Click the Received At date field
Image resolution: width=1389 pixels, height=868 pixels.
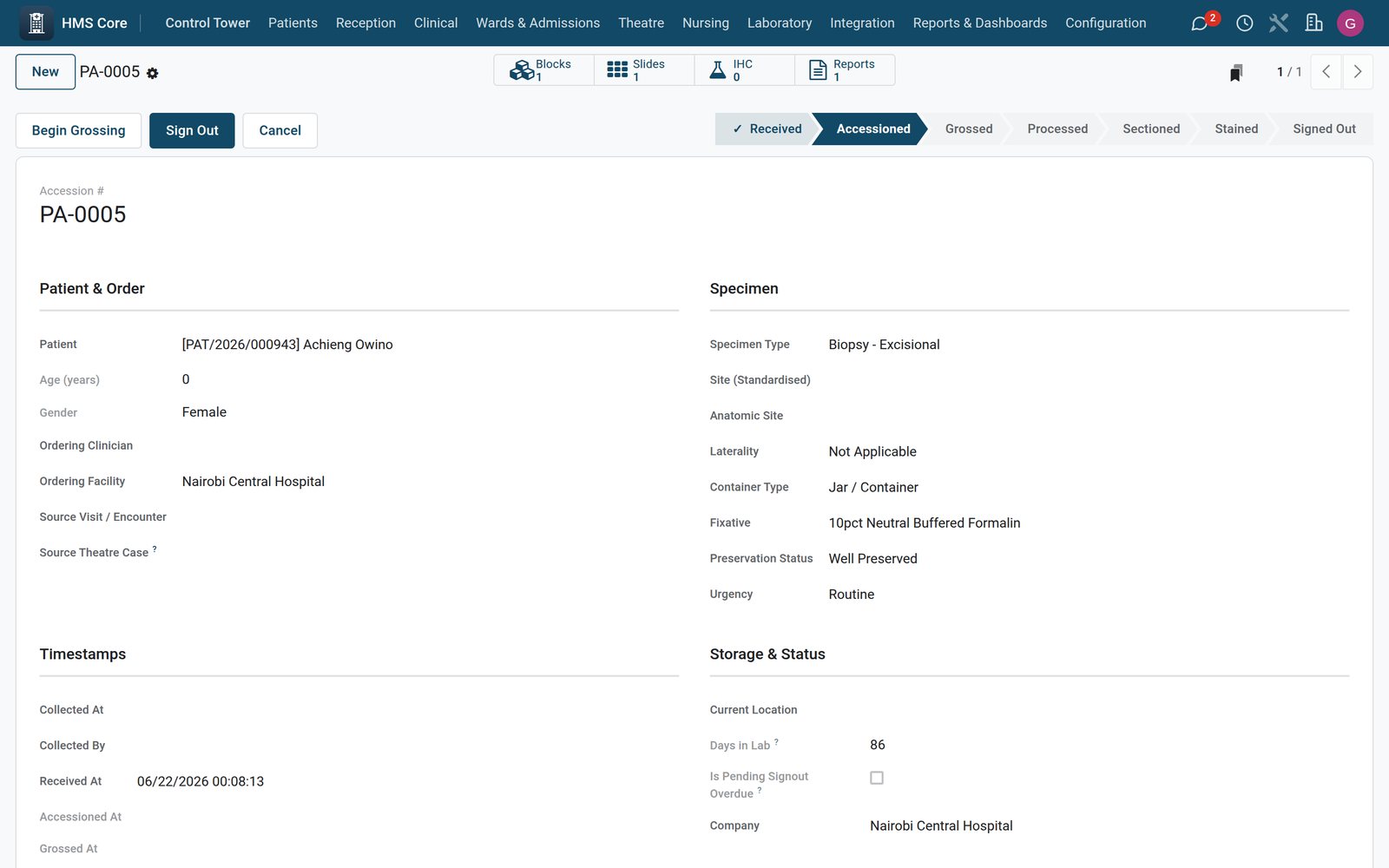tap(408, 781)
